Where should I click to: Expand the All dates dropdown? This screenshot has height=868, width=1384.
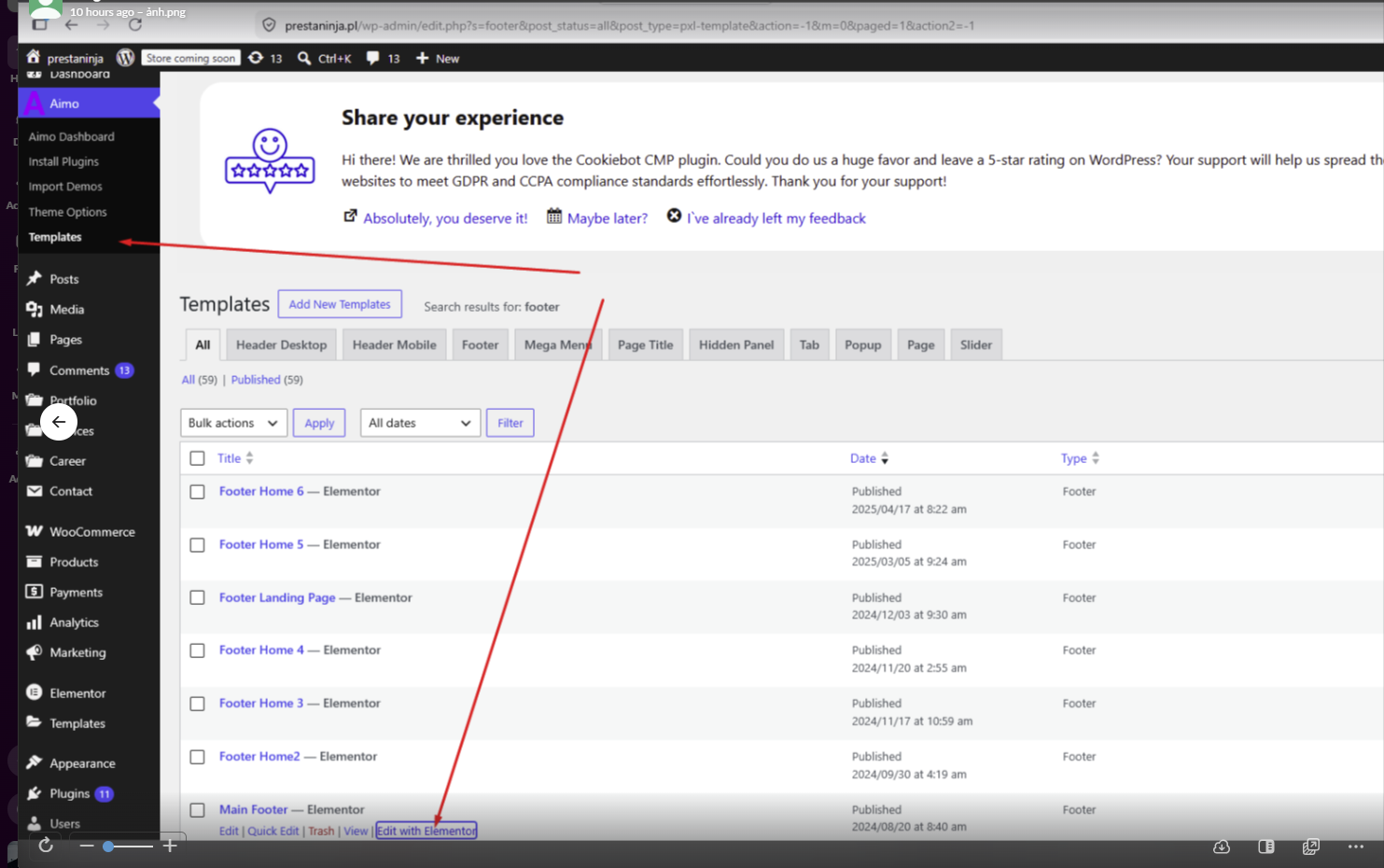(421, 423)
